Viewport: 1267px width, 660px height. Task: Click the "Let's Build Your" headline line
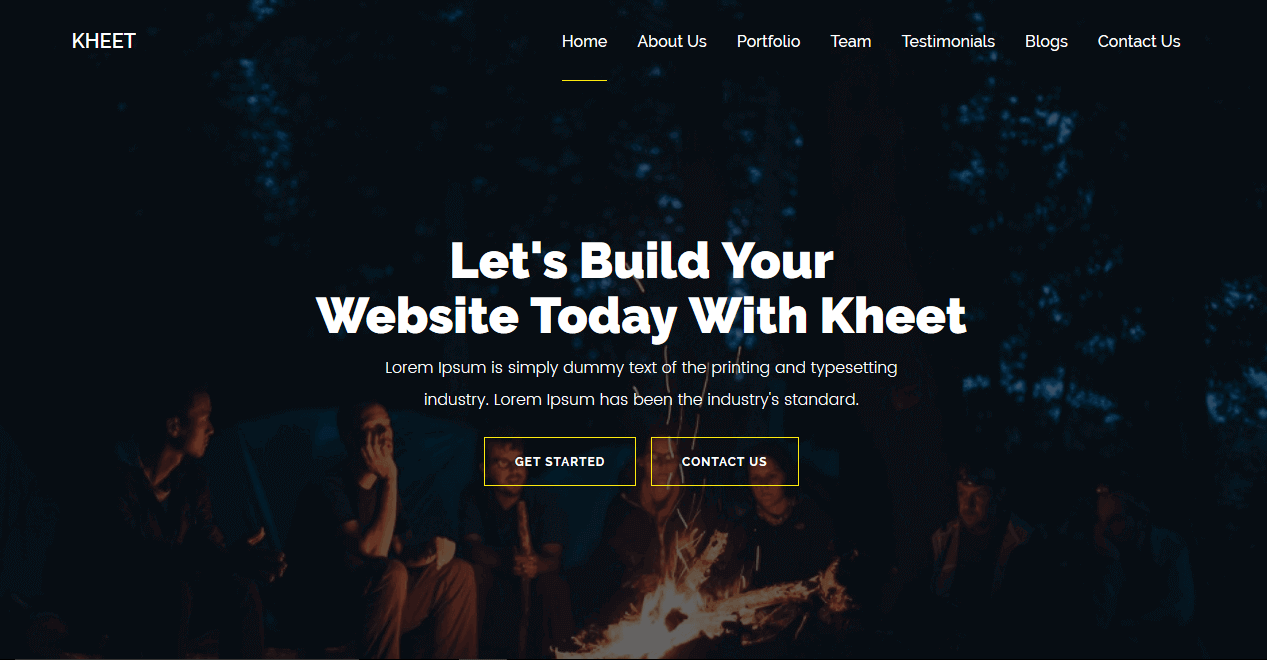(642, 261)
